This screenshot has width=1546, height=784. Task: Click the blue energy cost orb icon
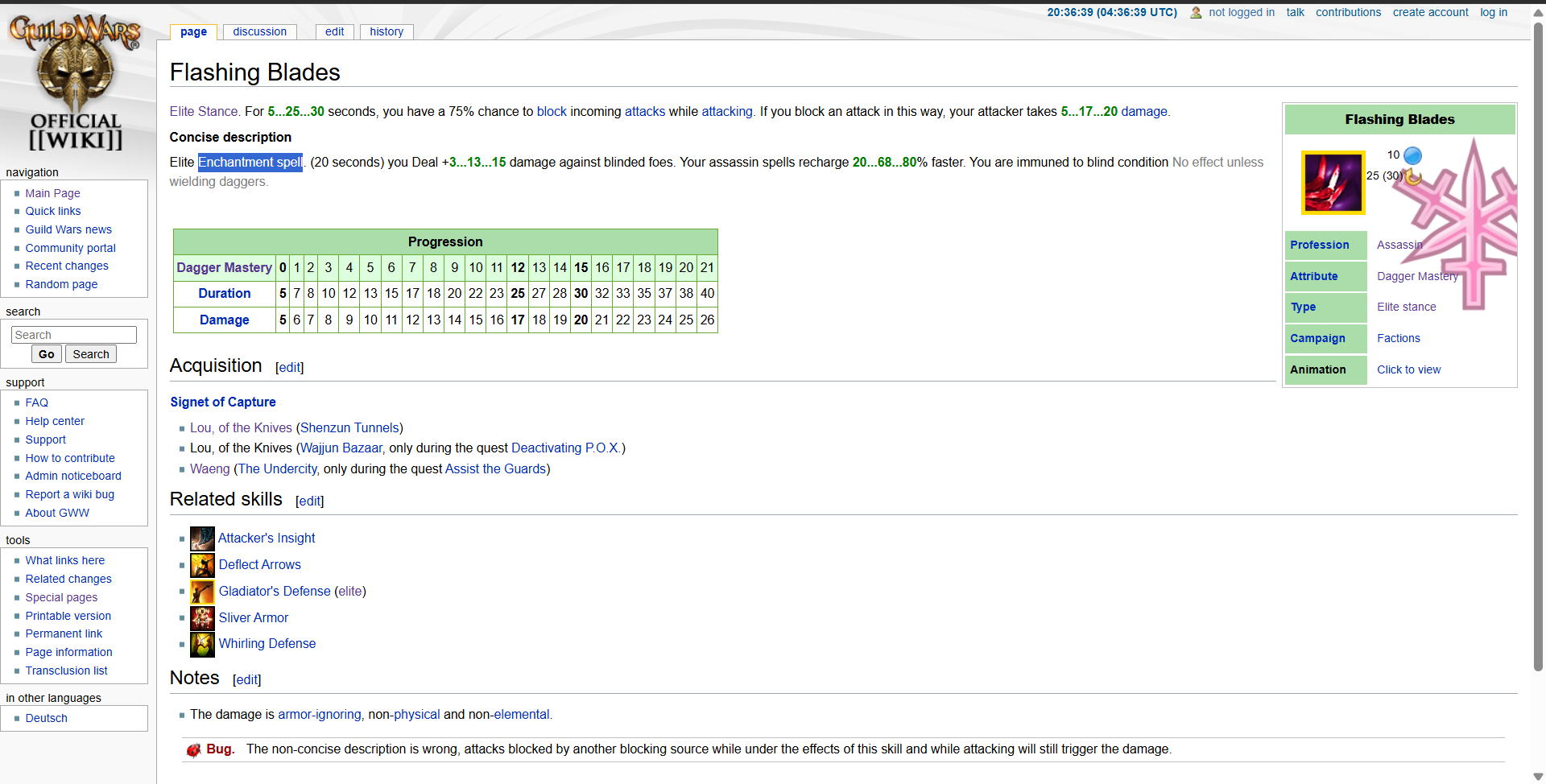click(1412, 155)
